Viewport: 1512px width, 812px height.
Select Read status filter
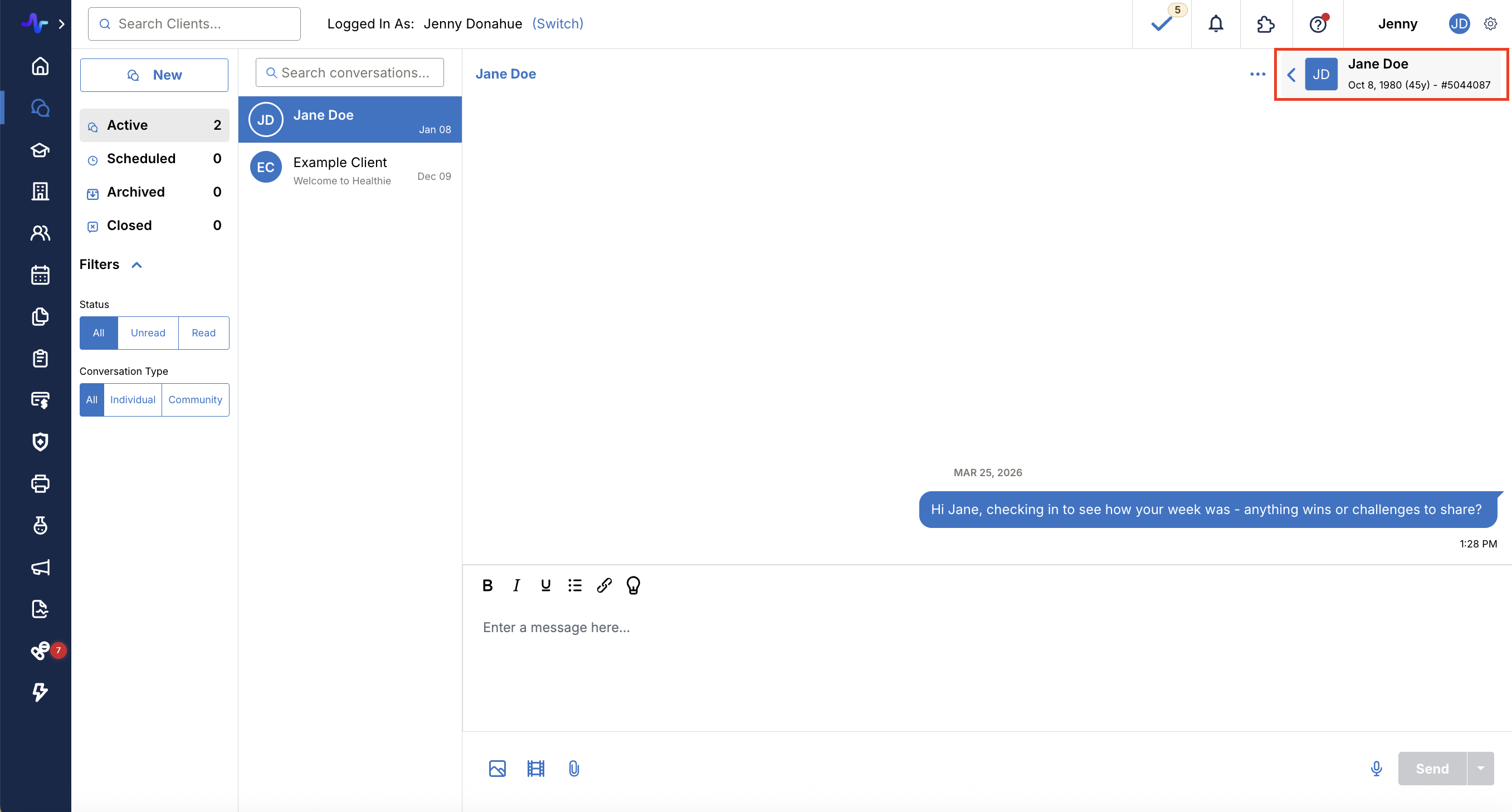[x=203, y=332]
